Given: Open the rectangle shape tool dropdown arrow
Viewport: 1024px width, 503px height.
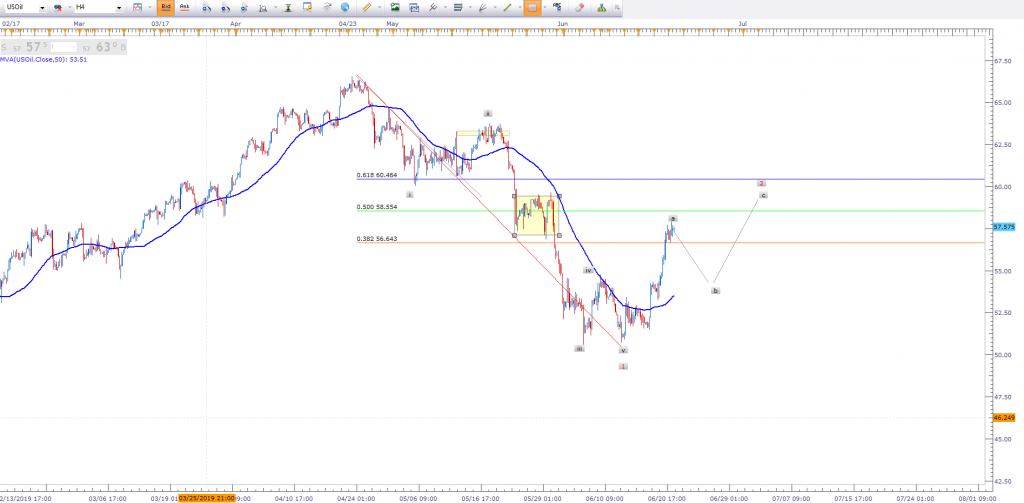Looking at the screenshot, I should point(545,8).
